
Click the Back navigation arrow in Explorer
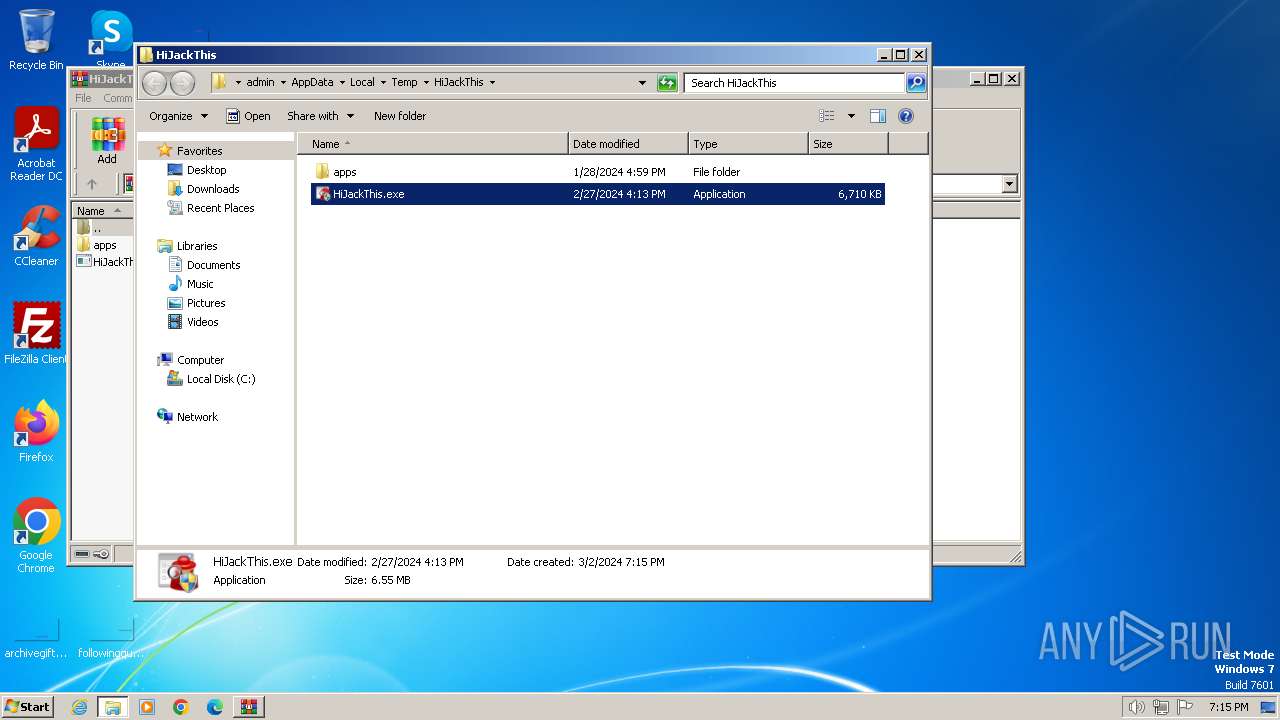[x=154, y=83]
